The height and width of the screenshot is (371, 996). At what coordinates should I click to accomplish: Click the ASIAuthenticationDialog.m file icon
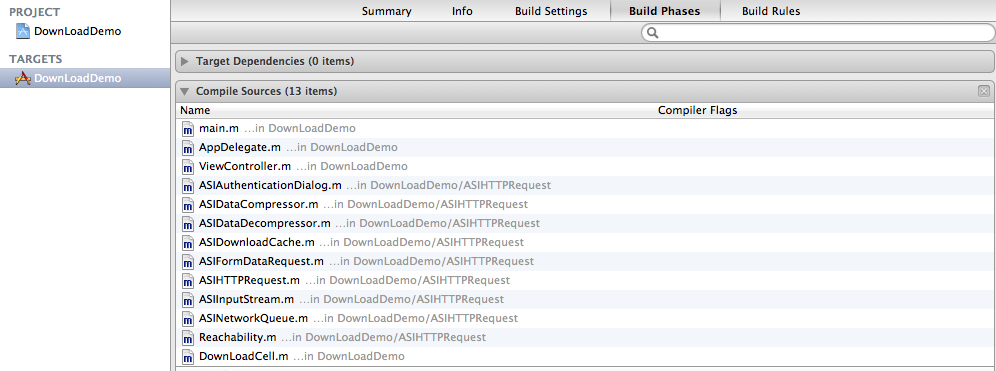pyautogui.click(x=187, y=186)
